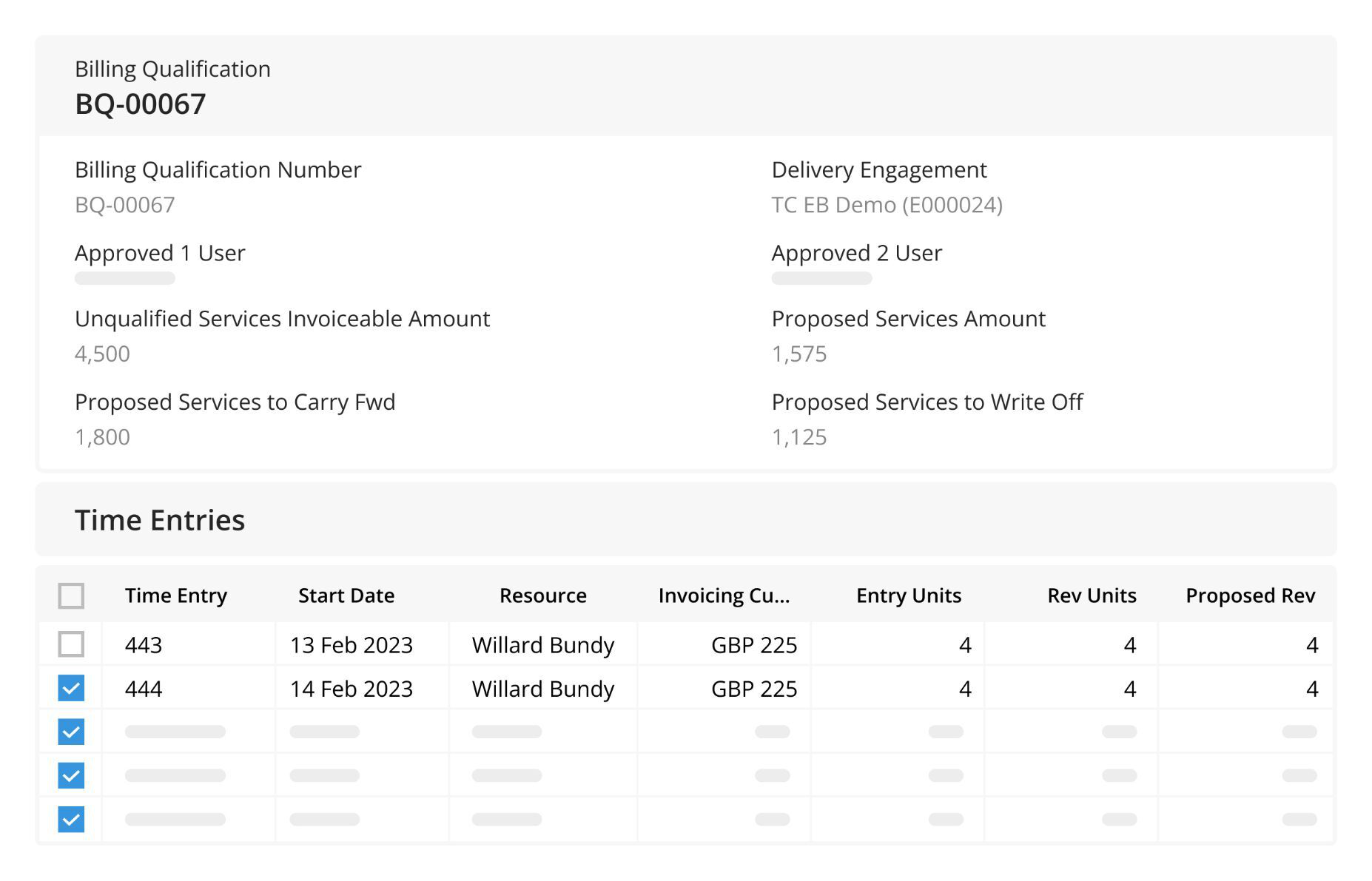Click the Proposed Services to Write Off value
This screenshot has width=1372, height=881.
pos(798,437)
